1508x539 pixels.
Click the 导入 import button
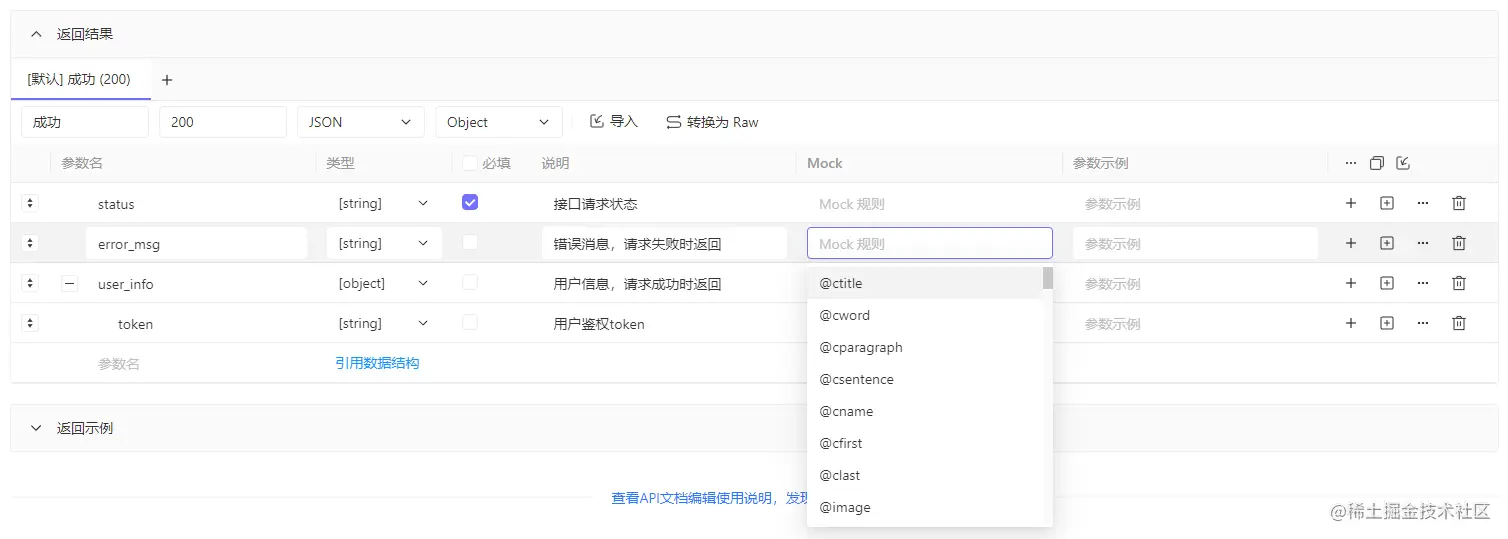614,122
